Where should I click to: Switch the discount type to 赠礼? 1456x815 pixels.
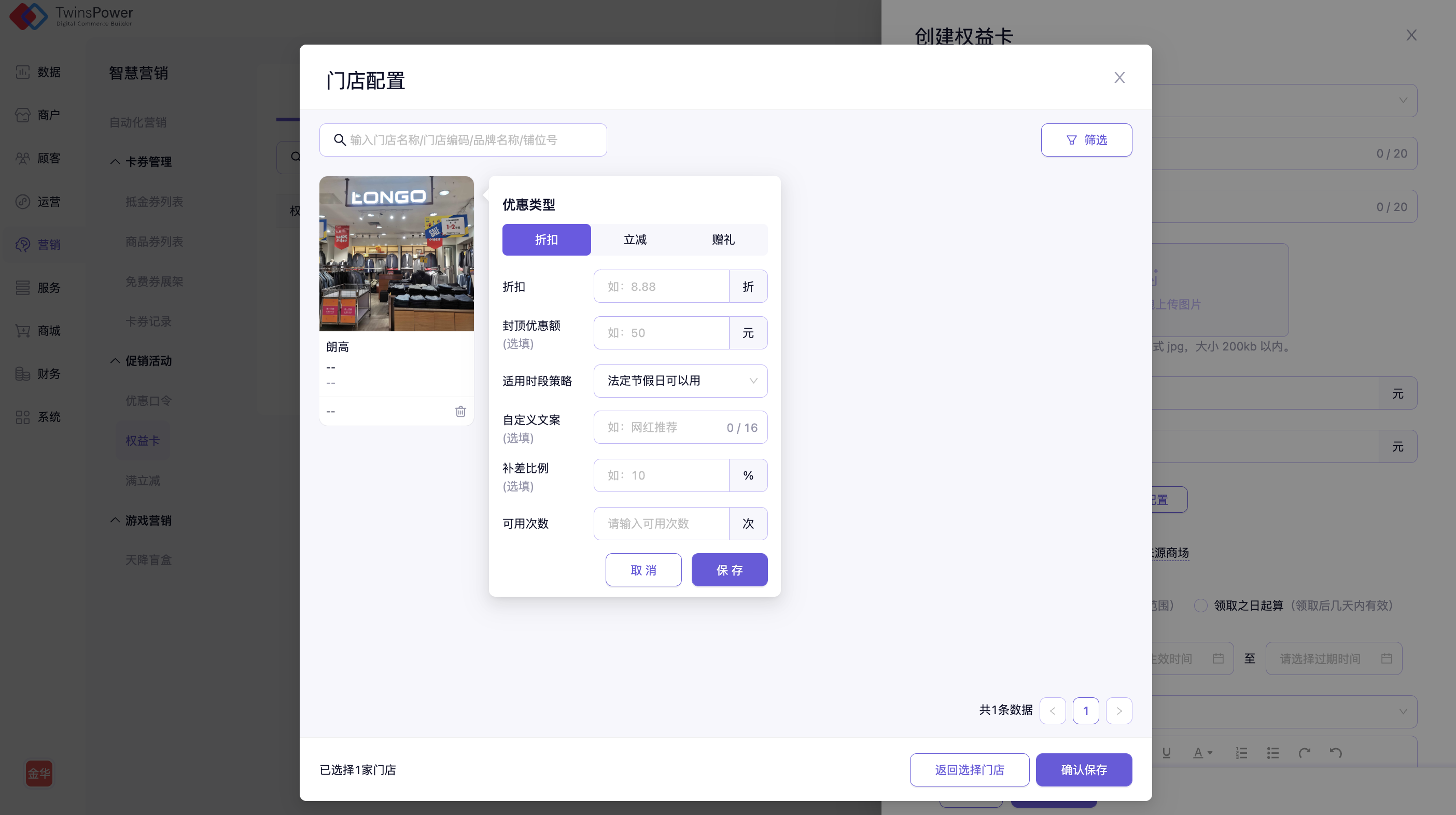click(x=723, y=240)
